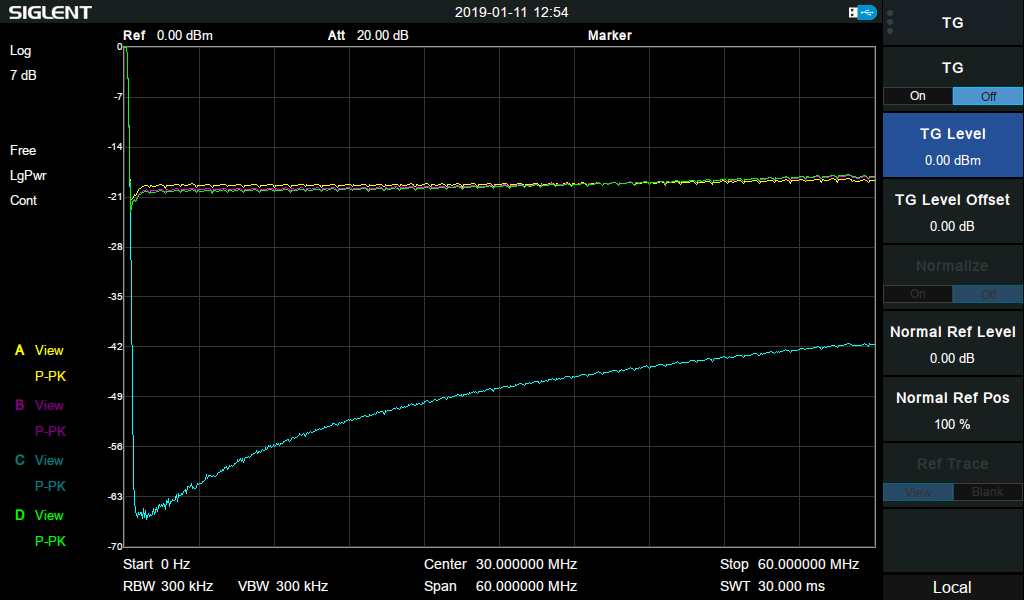Click the disabled Normalize softkey label
1024x600 pixels.
[x=952, y=266]
